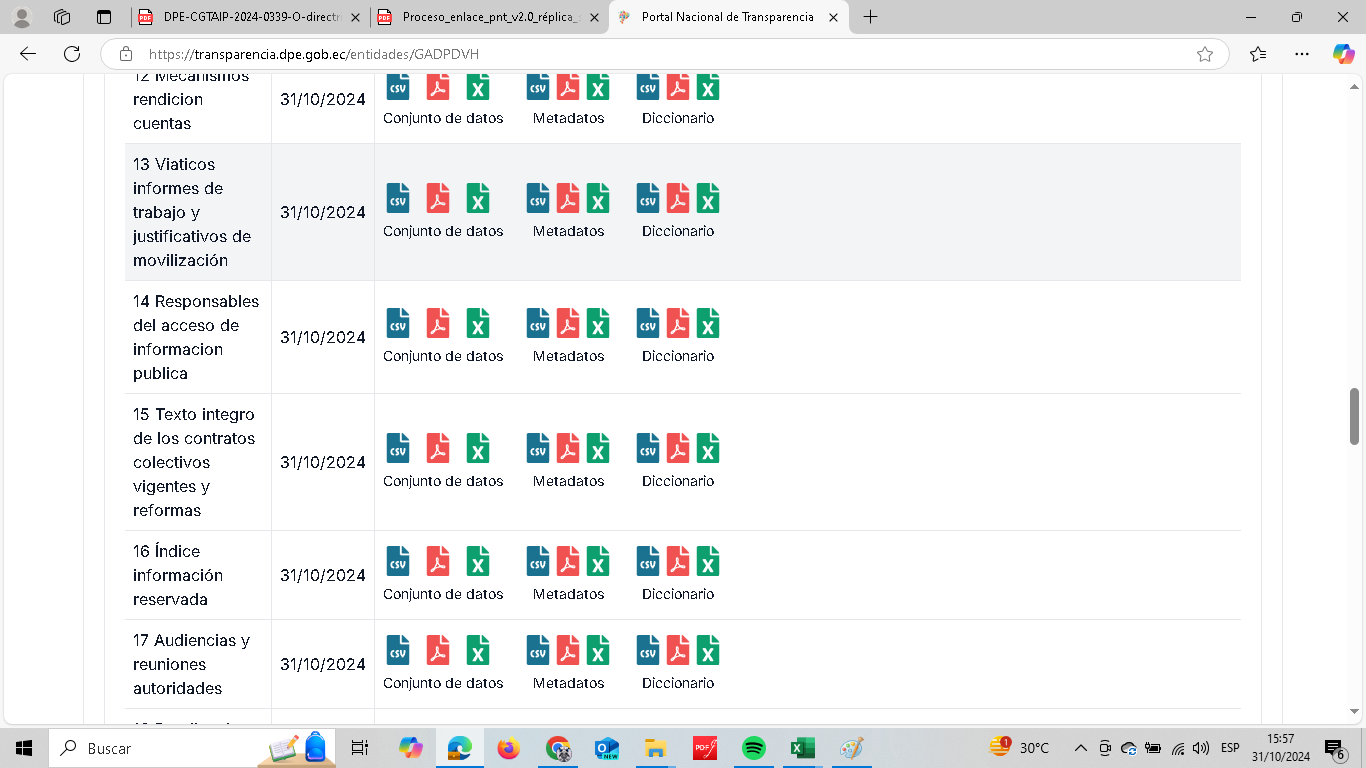The image size is (1366, 768).
Task: Open the browser Settings and more menu
Action: click(1301, 54)
